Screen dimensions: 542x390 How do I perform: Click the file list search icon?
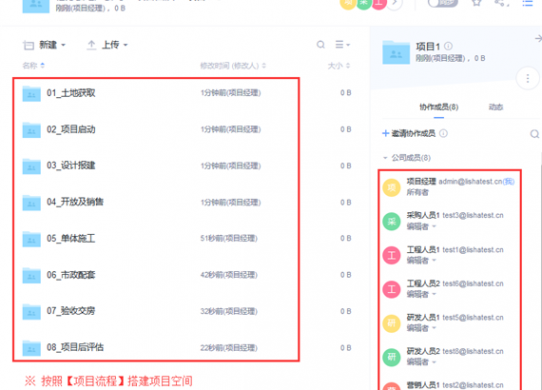point(321,45)
